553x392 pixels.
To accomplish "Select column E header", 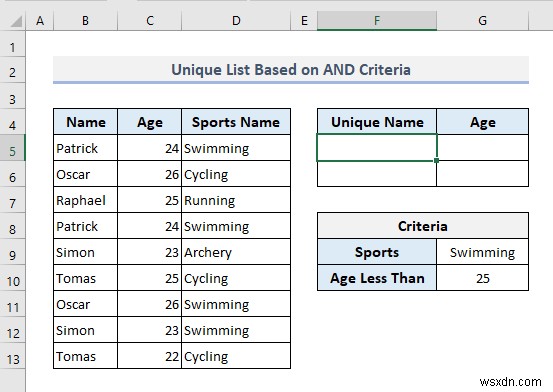I will (304, 20).
